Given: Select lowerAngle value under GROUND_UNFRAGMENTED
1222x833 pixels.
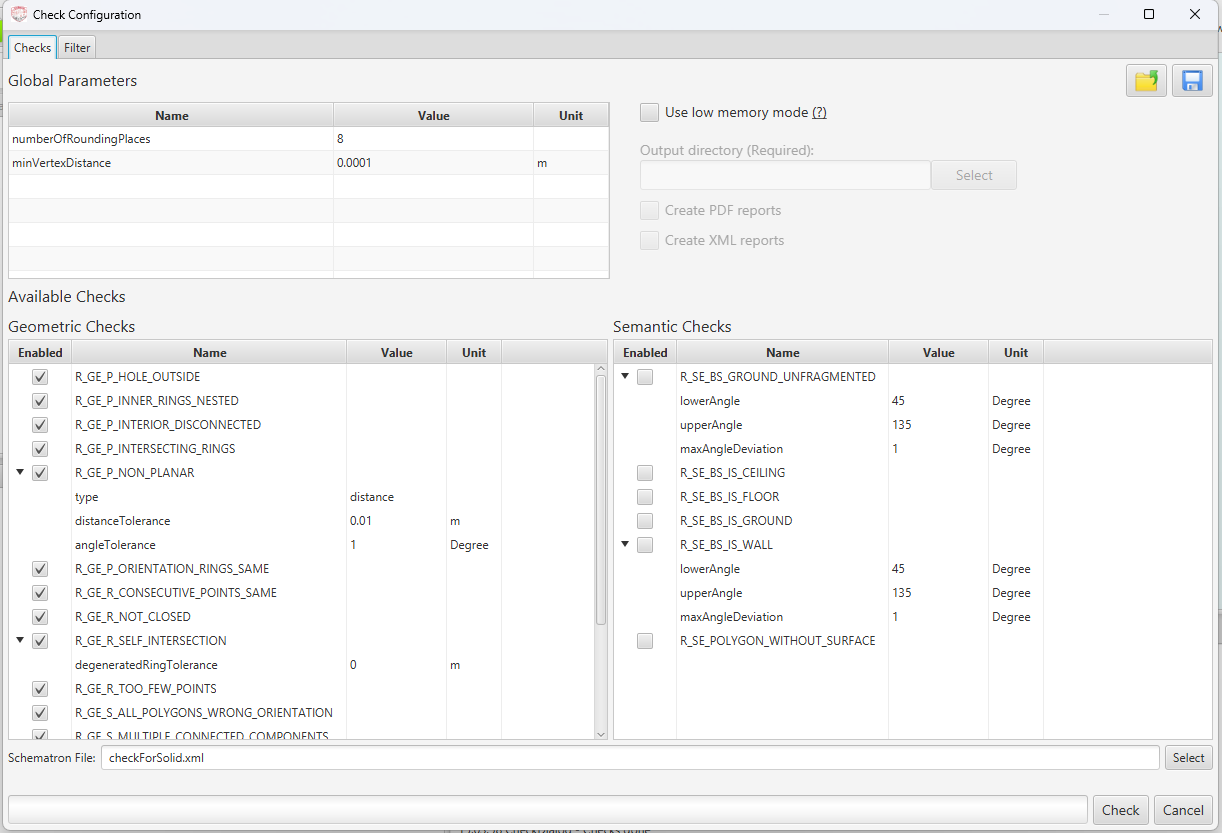Looking at the screenshot, I should click(898, 401).
